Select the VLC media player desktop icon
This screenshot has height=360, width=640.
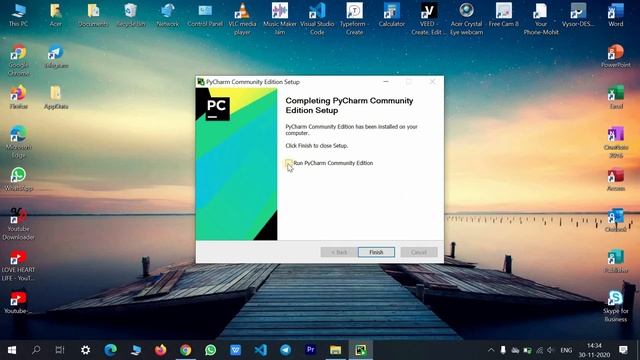click(x=242, y=19)
